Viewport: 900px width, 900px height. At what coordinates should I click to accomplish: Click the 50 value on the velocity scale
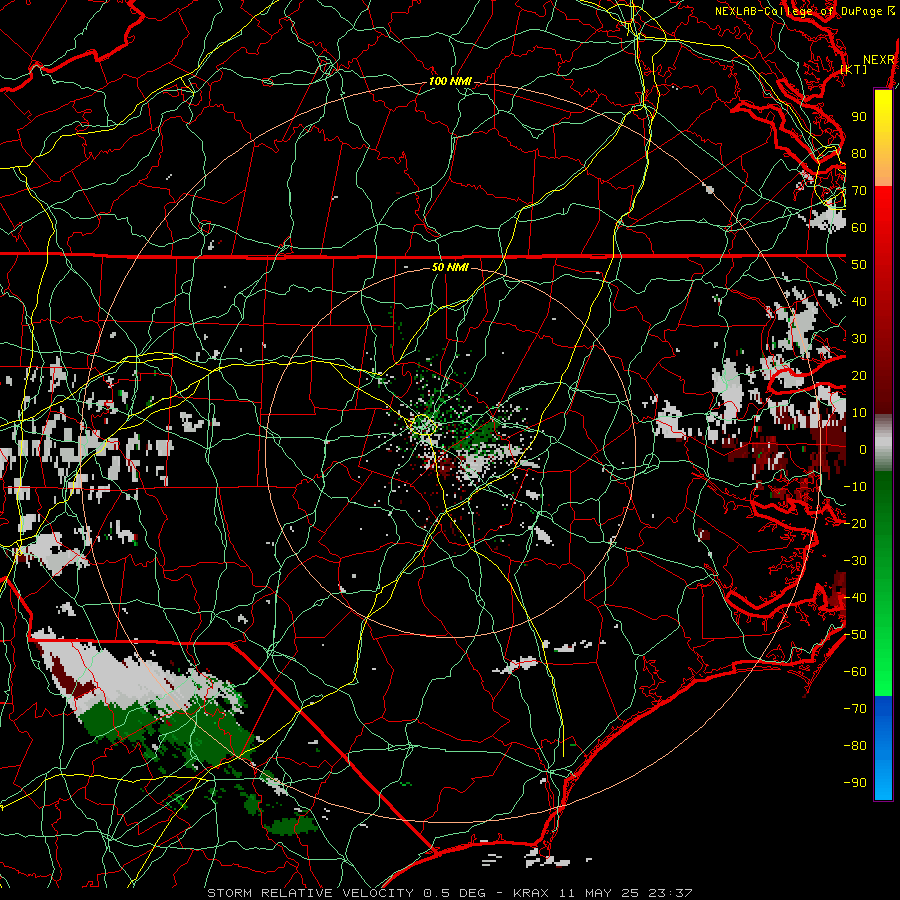tap(859, 265)
